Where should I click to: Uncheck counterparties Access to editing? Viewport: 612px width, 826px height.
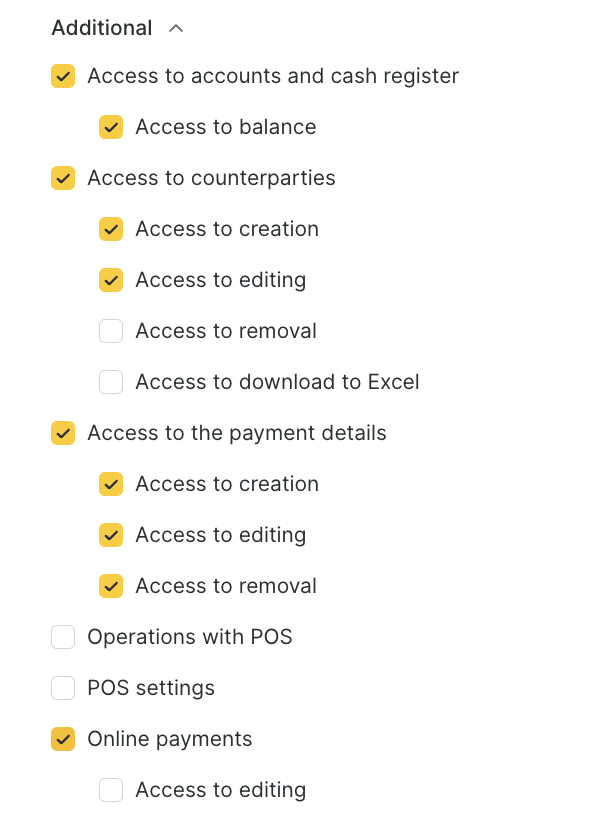tap(111, 280)
